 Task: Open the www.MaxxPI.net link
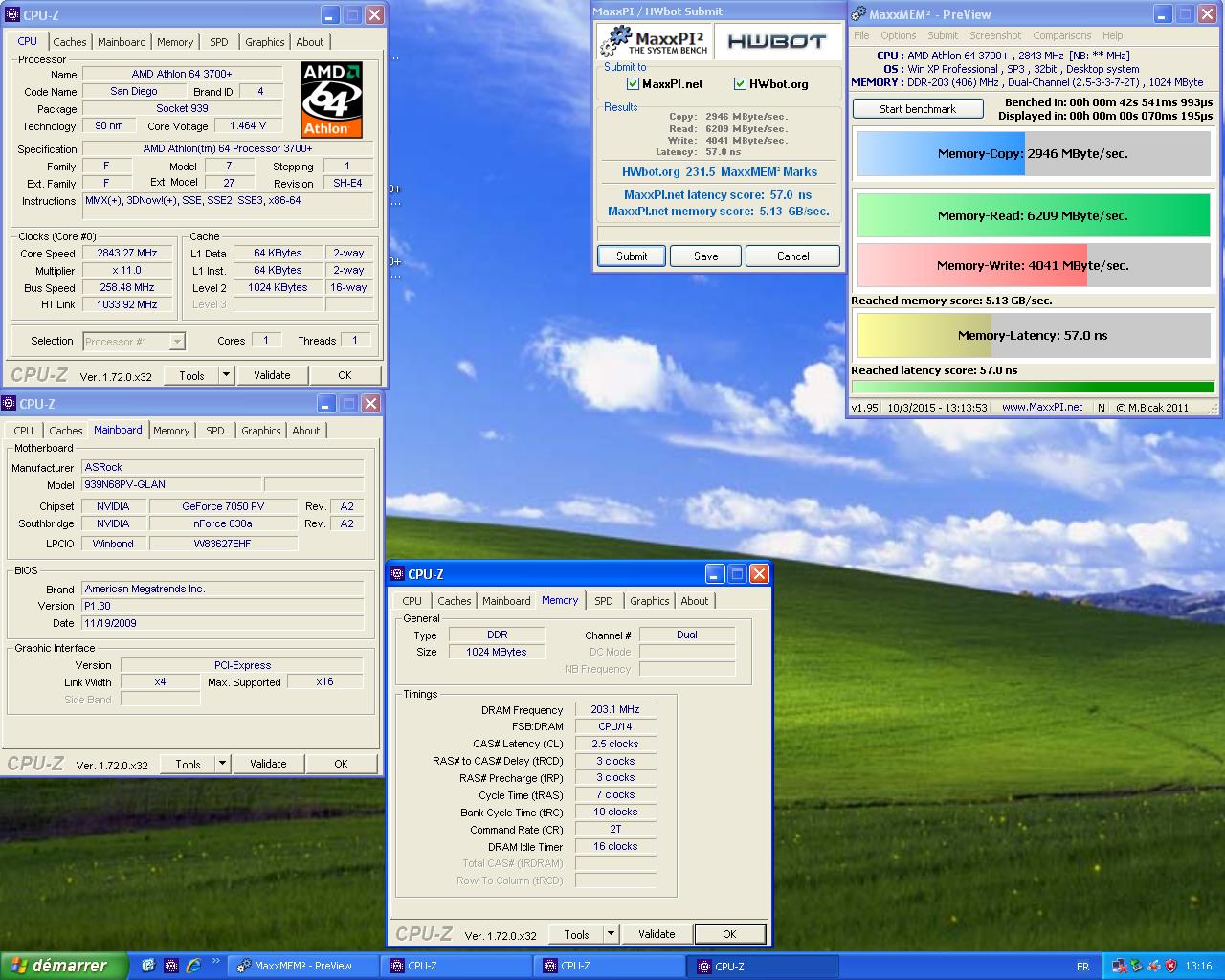[x=1042, y=408]
